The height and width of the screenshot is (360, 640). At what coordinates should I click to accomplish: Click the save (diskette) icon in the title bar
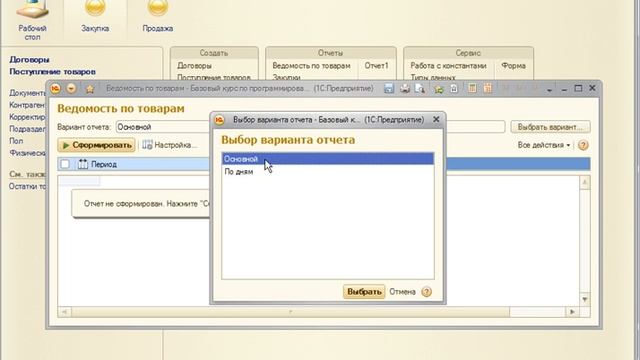pyautogui.click(x=389, y=88)
